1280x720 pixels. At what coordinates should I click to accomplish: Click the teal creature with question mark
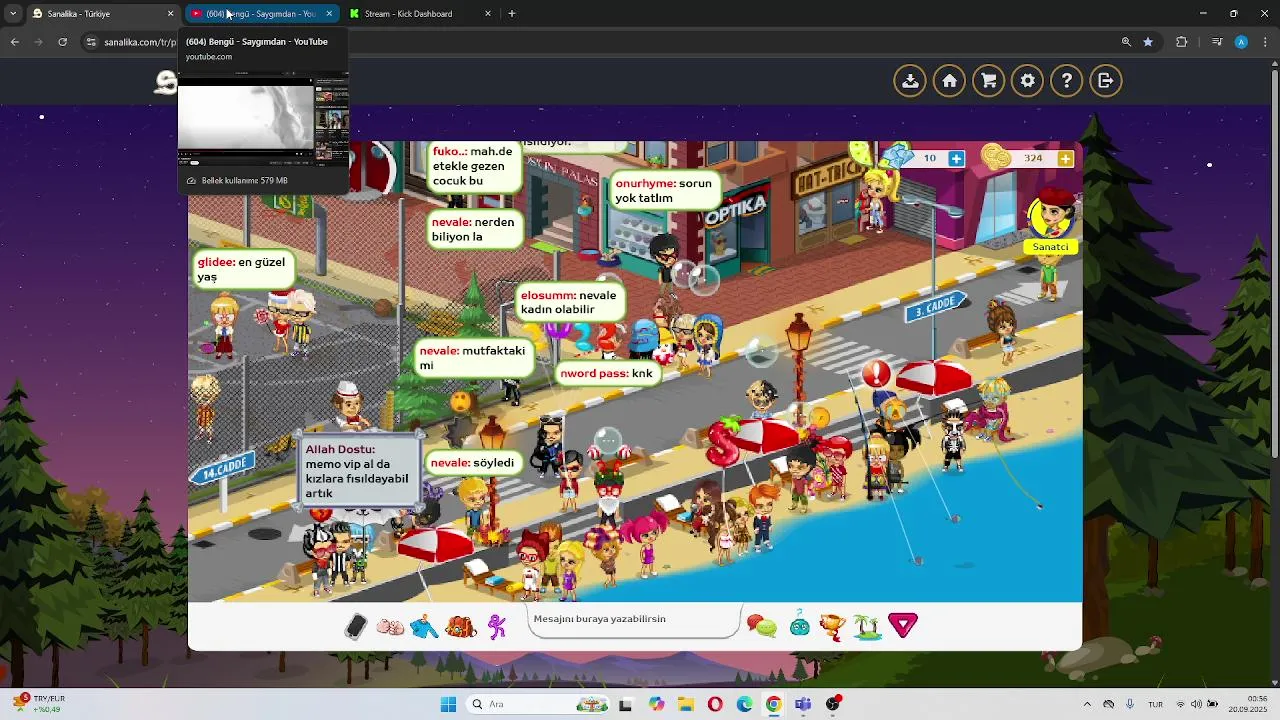point(800,625)
